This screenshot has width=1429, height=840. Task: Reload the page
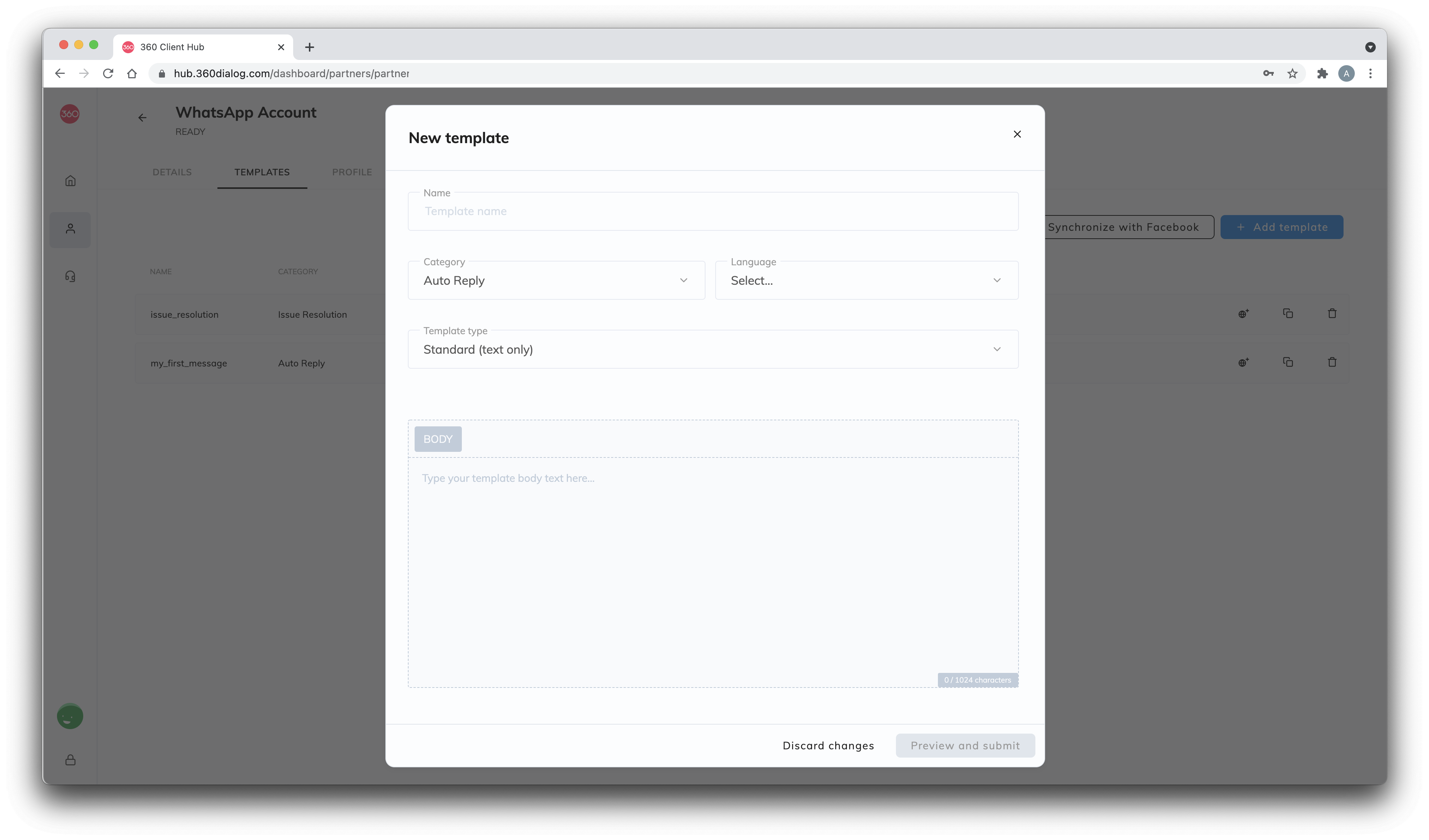pos(108,74)
